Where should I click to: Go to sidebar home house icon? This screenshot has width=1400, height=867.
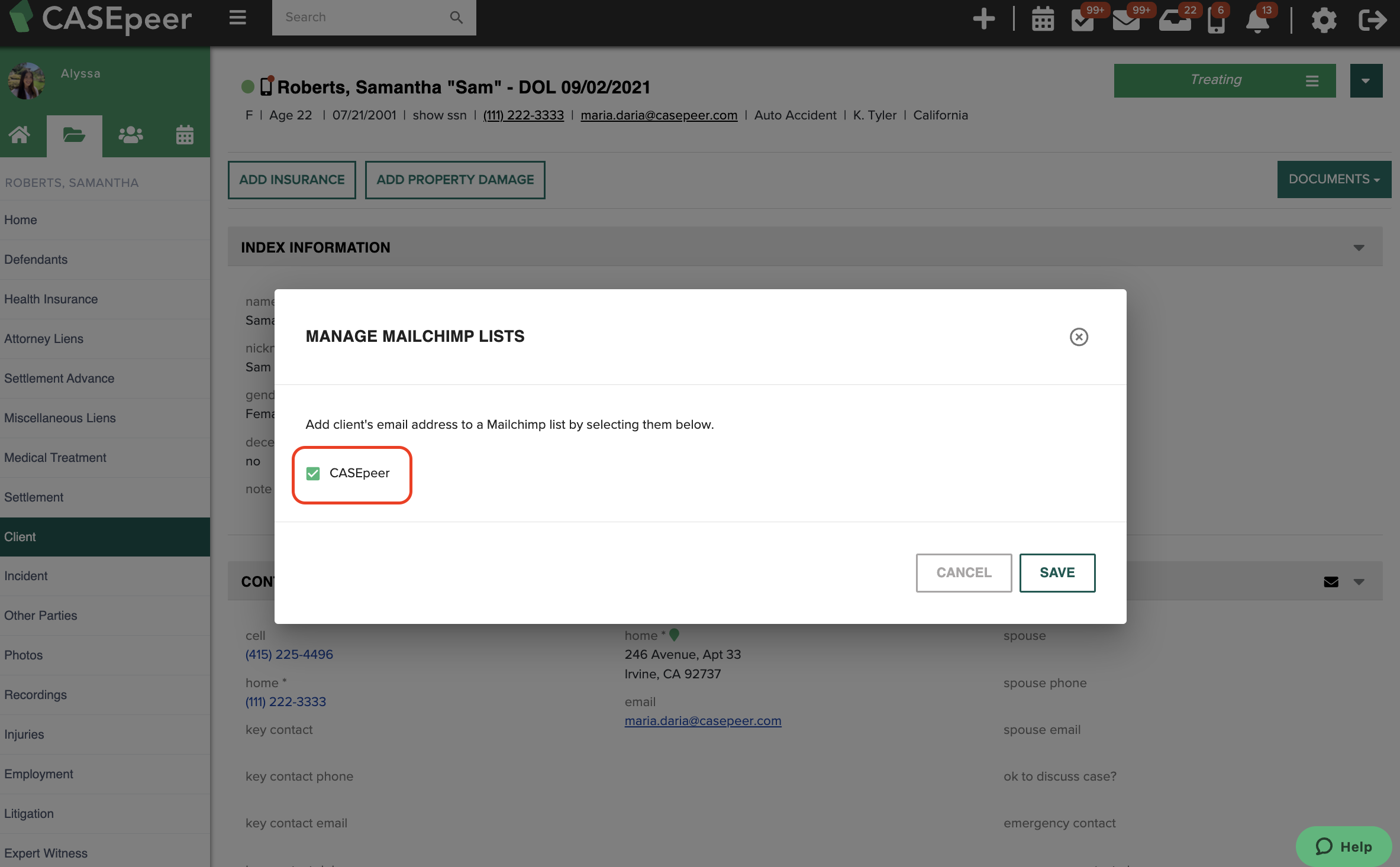[x=20, y=135]
